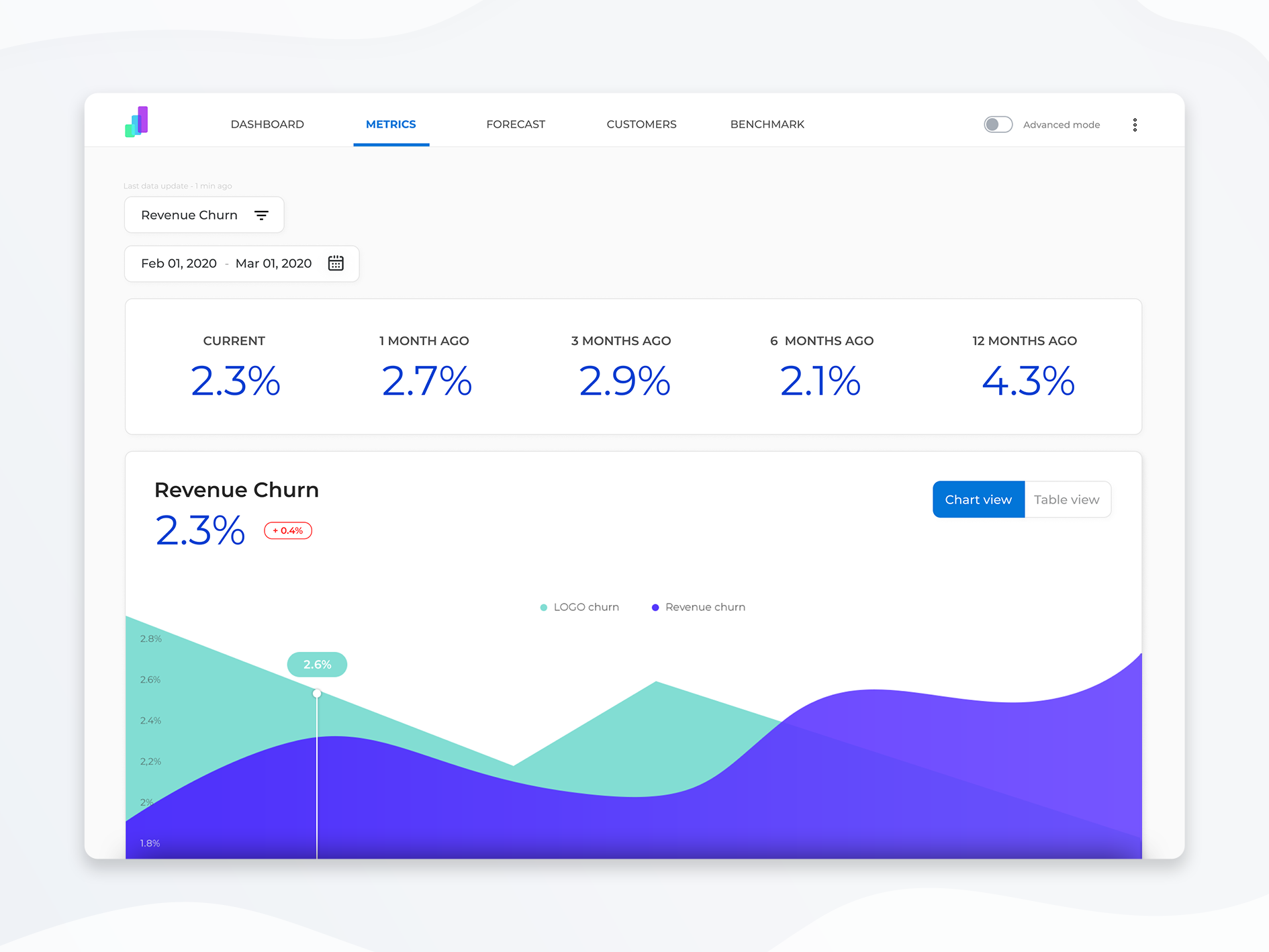Click the 2.8% y-axis label
The width and height of the screenshot is (1269, 952).
pos(151,638)
